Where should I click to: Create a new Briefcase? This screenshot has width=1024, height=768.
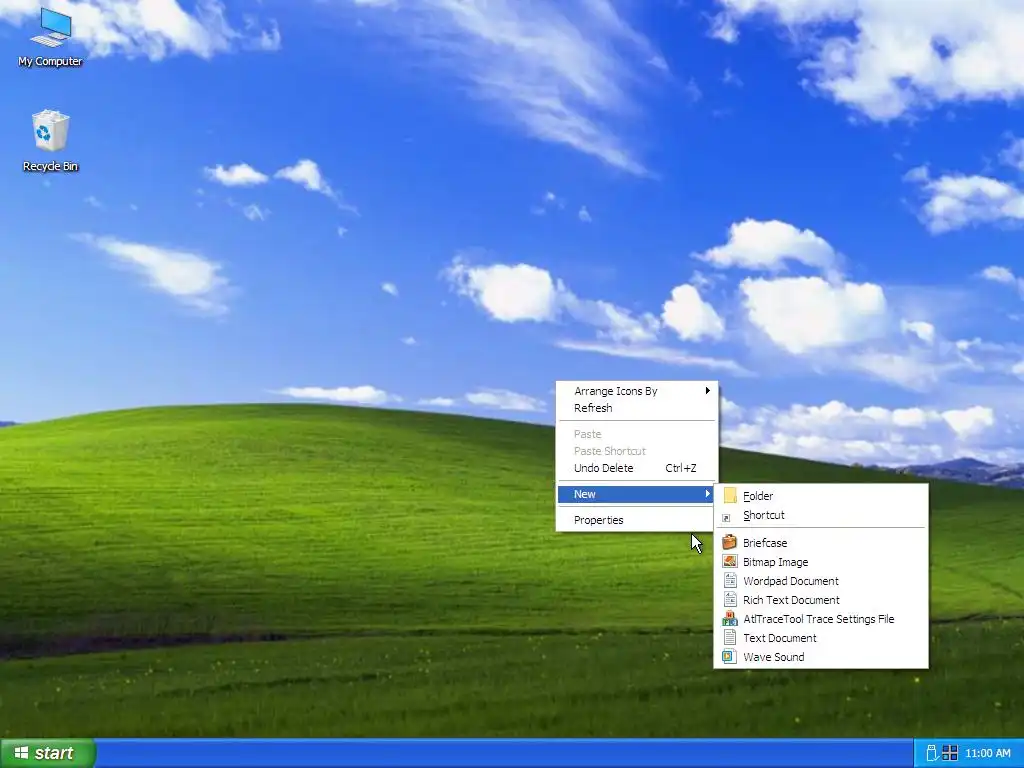[821, 543]
